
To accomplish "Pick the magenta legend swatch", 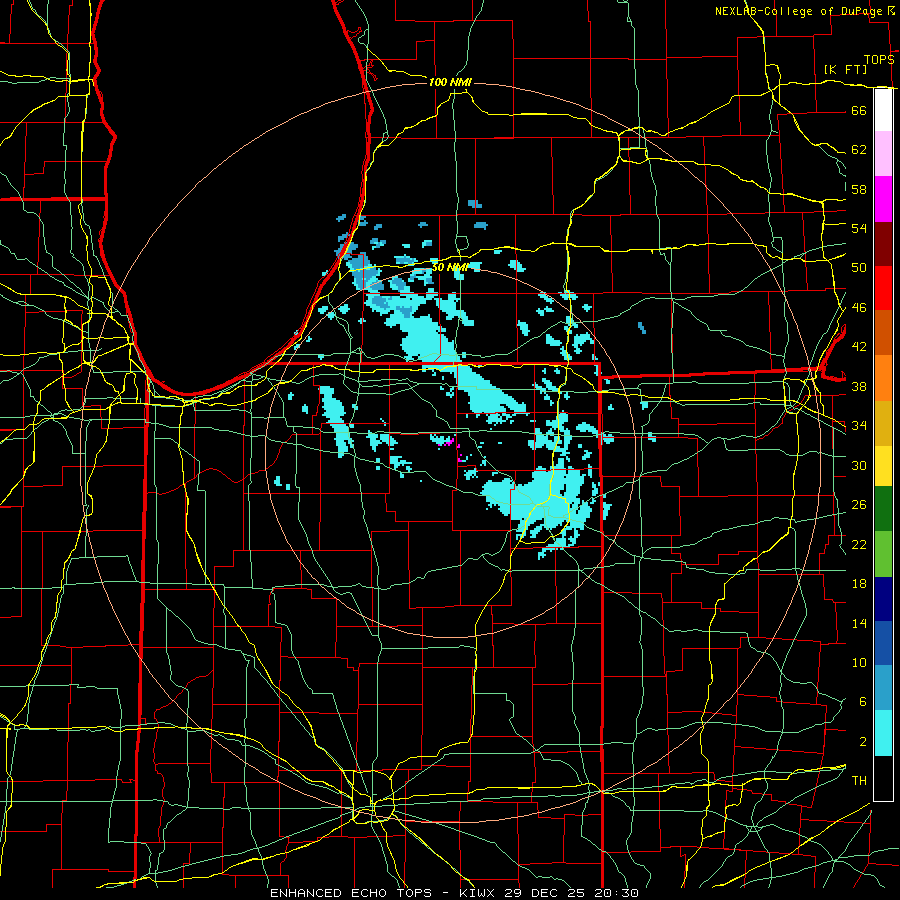I will point(883,199).
